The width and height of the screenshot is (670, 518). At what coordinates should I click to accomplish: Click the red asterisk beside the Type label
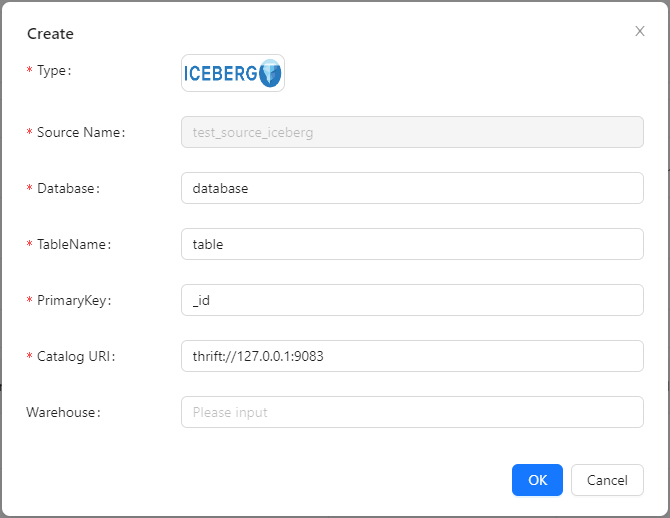29,72
